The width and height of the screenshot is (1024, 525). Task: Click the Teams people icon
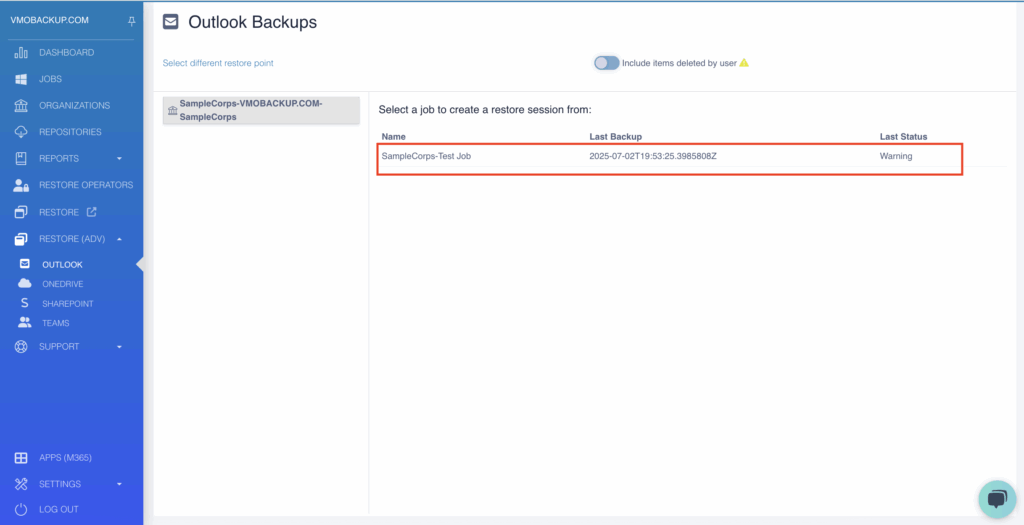[x=24, y=323]
